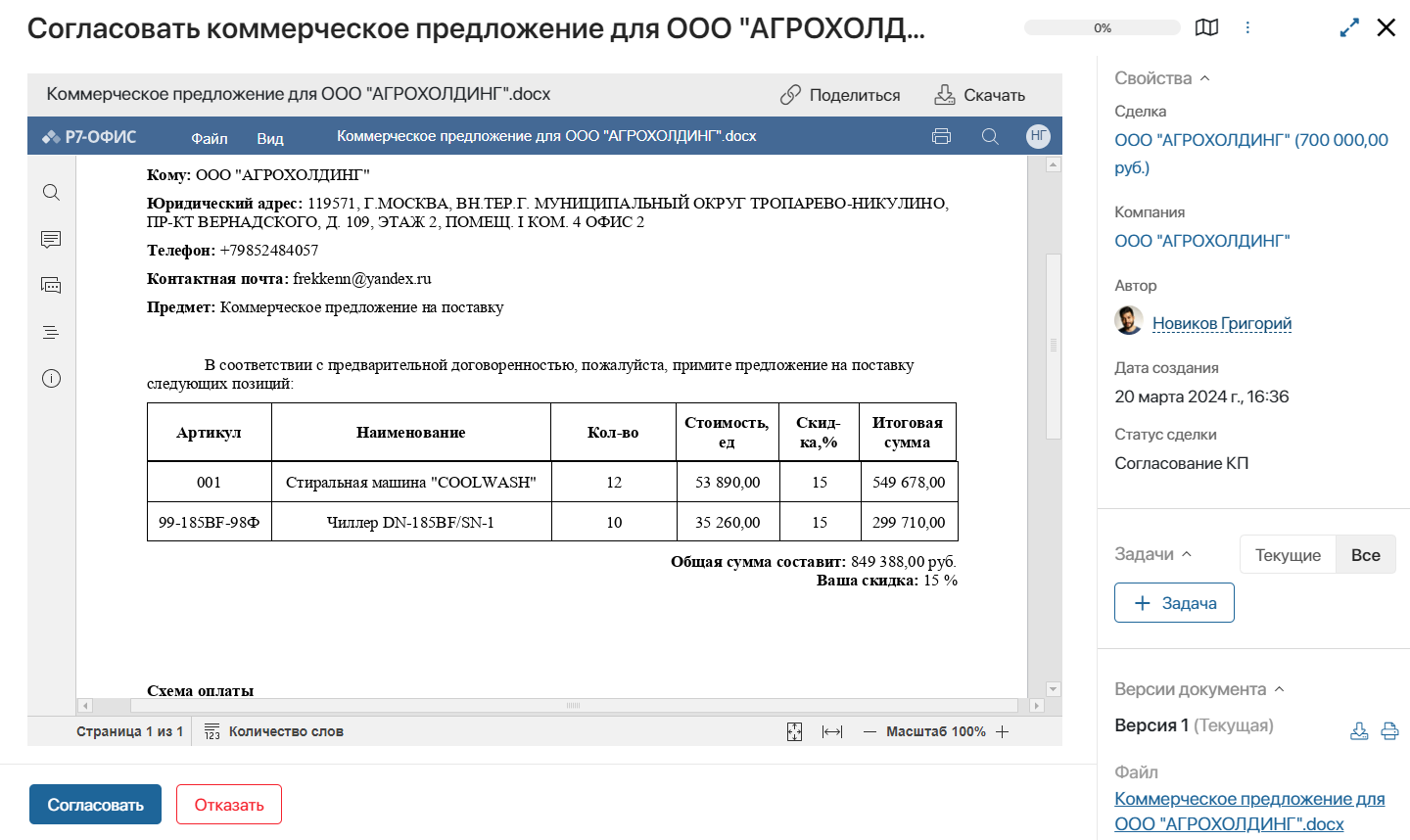The height and width of the screenshot is (840, 1410).
Task: Click the Отказать button
Action: click(x=229, y=805)
